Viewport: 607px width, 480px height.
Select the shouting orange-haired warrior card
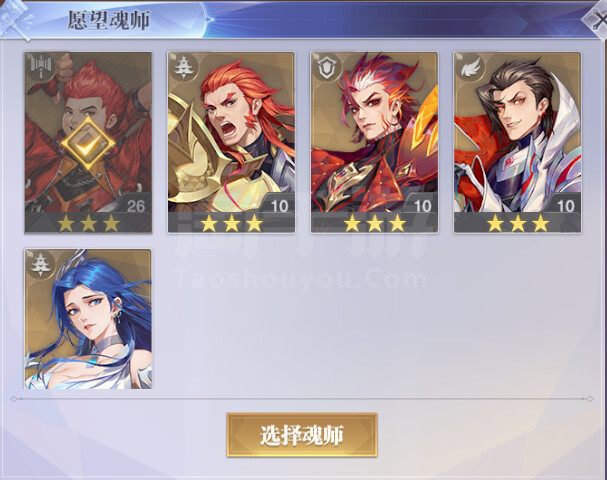pos(231,142)
